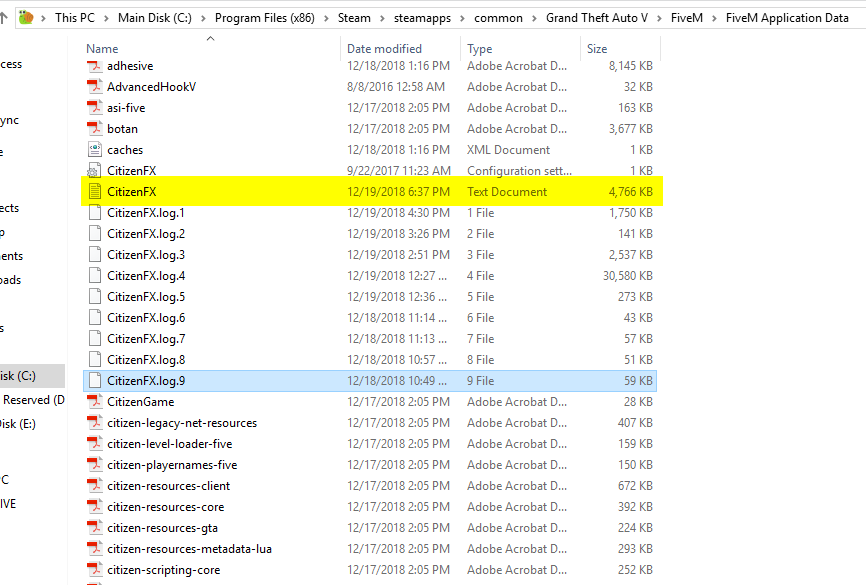
Task: Sort files by the Name column header
Action: (102, 49)
